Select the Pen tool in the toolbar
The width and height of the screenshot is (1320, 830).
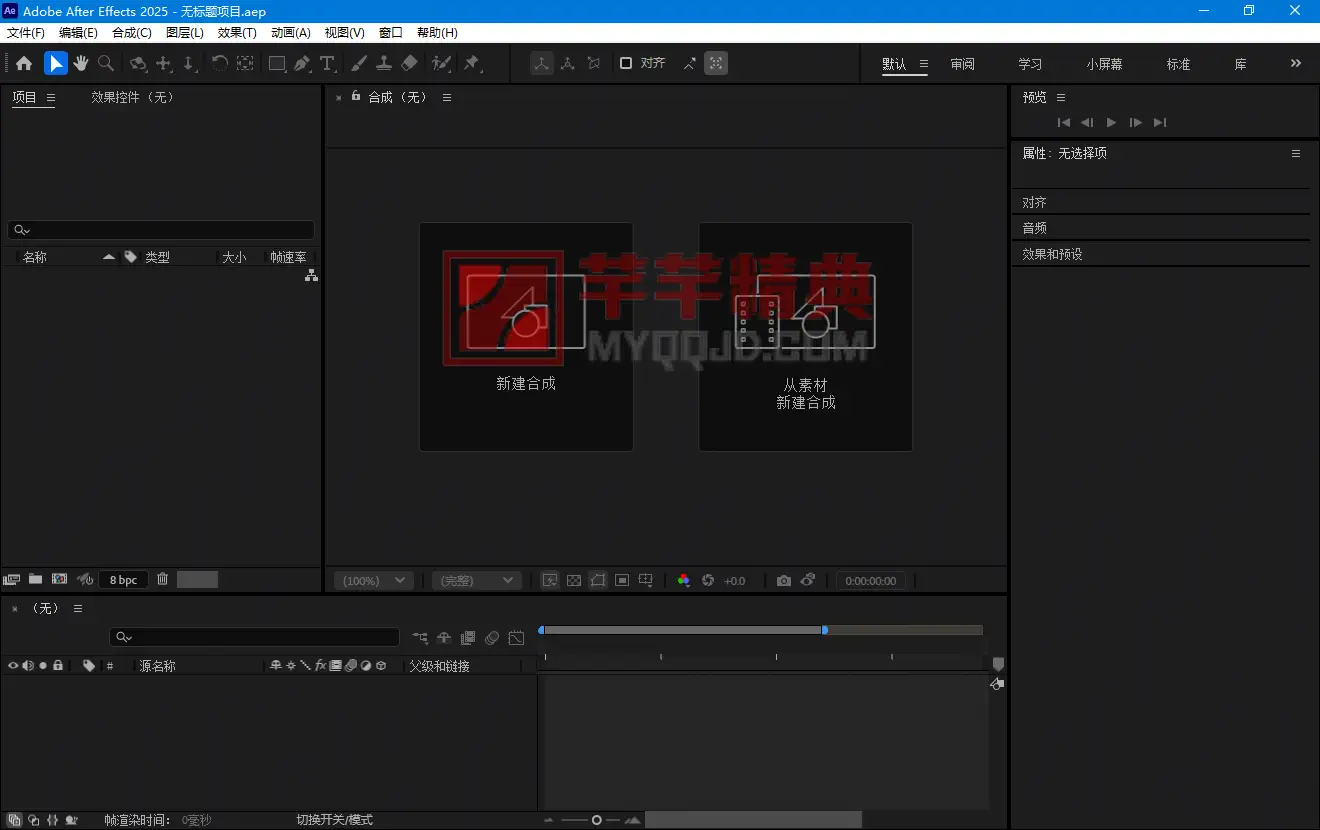(301, 62)
